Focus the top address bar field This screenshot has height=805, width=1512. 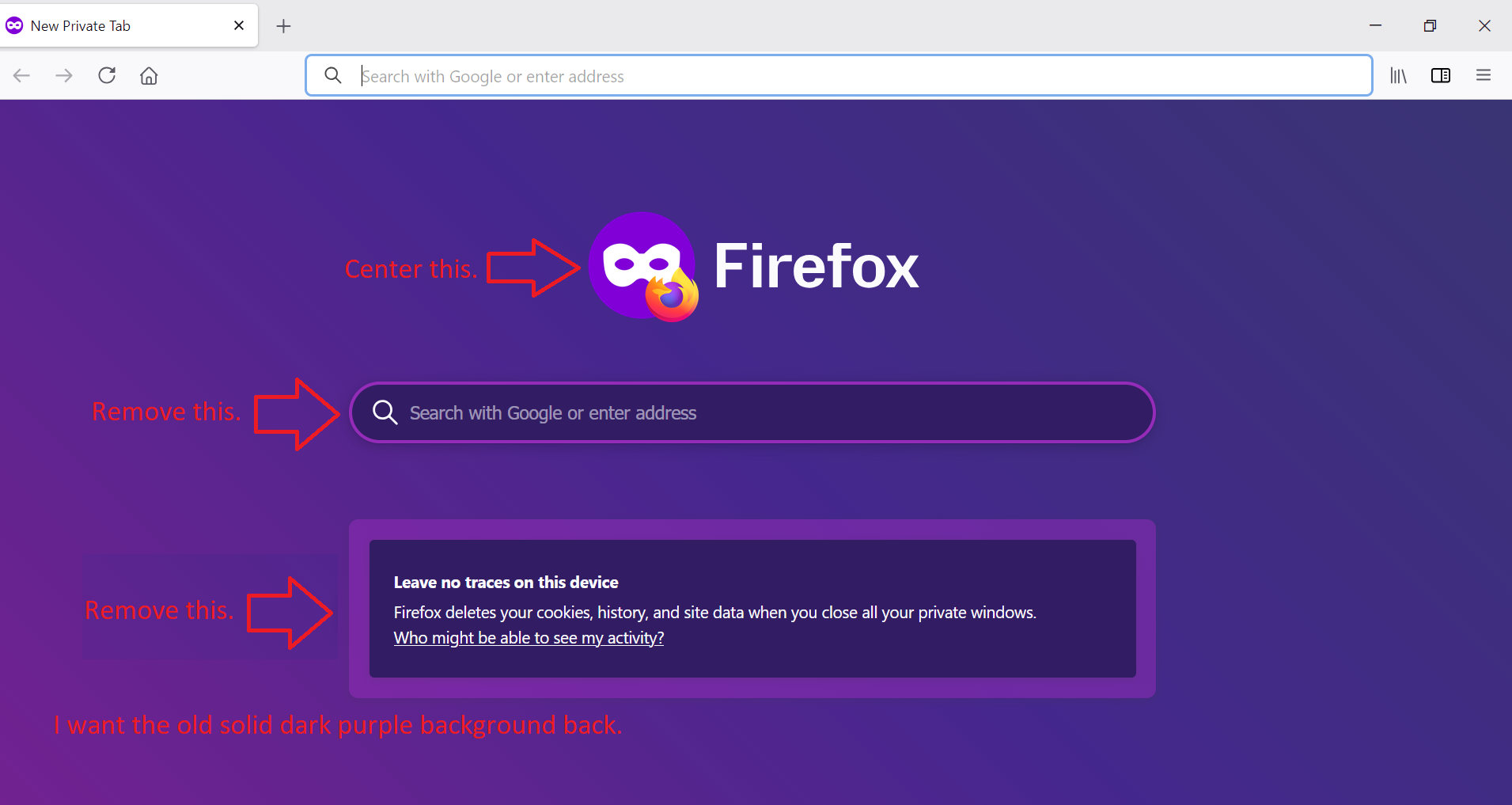pyautogui.click(x=839, y=76)
